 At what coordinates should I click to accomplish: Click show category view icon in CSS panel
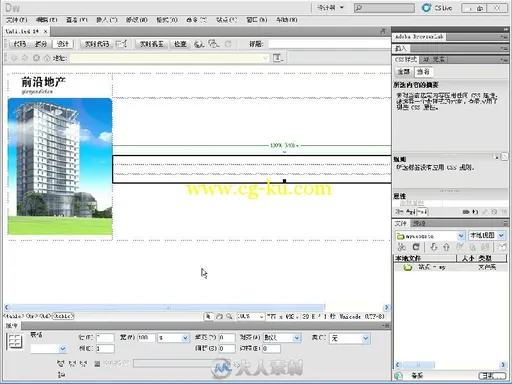399,212
